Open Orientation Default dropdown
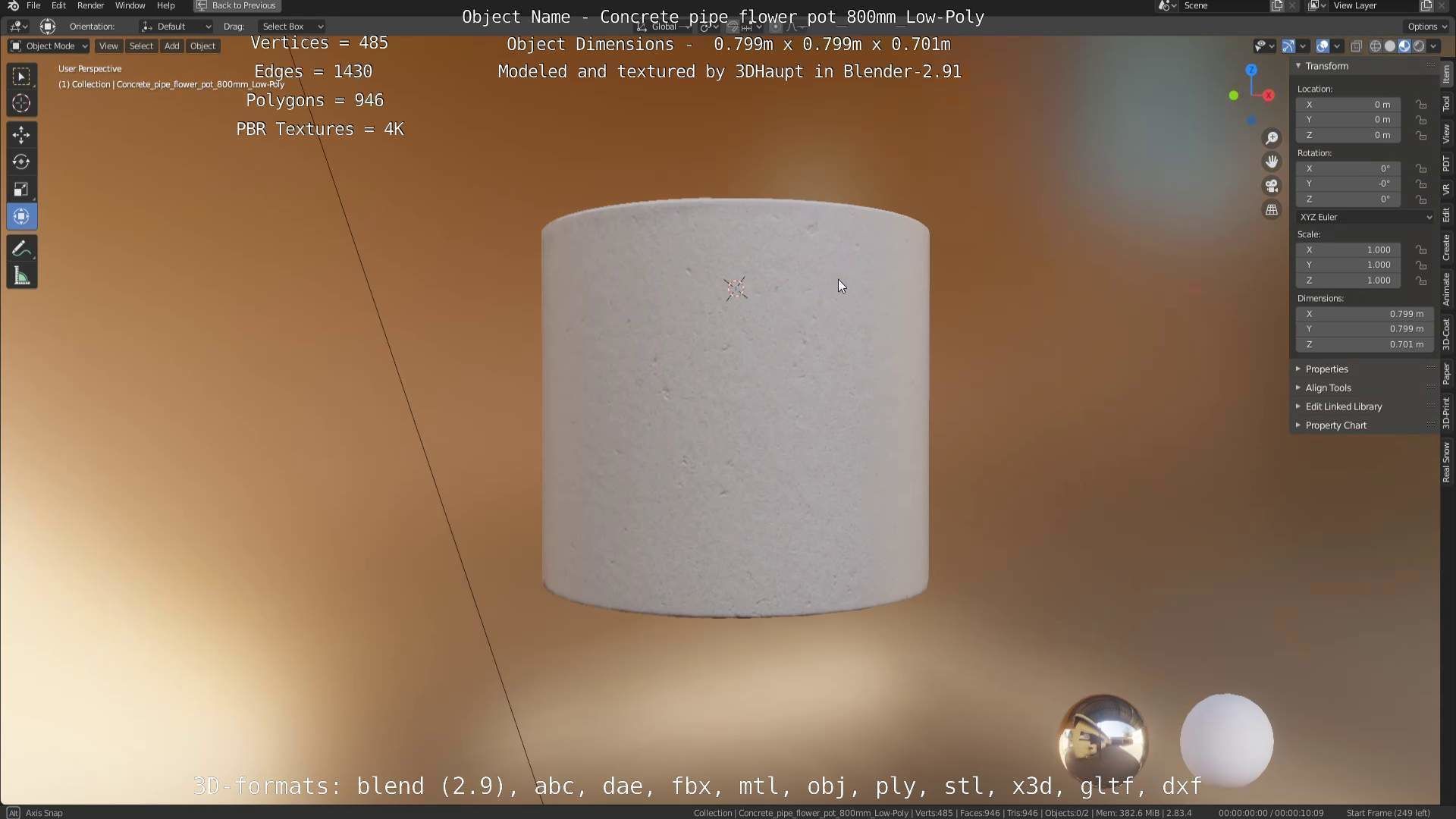This screenshot has width=1456, height=819. point(176,27)
